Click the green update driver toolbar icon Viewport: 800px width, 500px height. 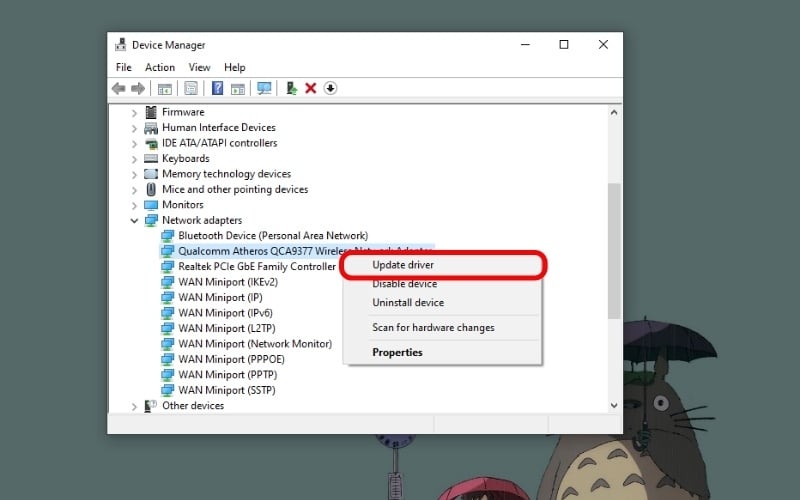291,88
